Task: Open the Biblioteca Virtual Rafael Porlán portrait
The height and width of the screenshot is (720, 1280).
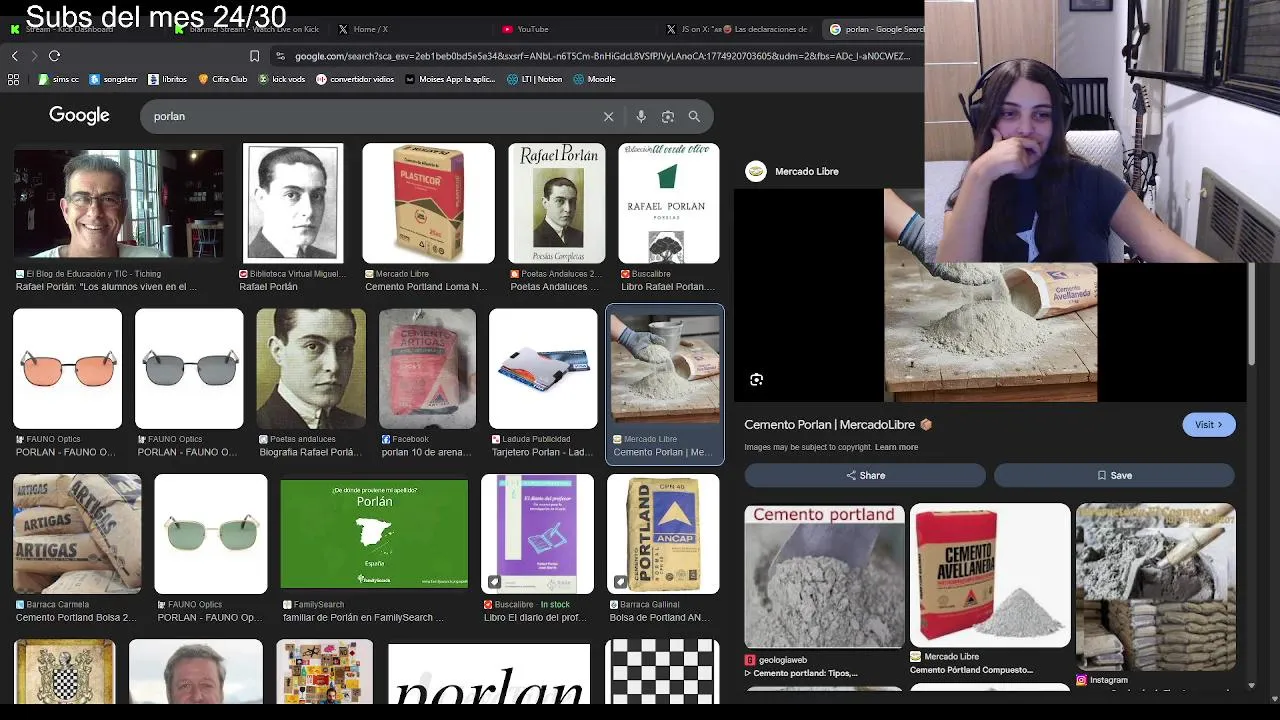Action: [x=293, y=204]
